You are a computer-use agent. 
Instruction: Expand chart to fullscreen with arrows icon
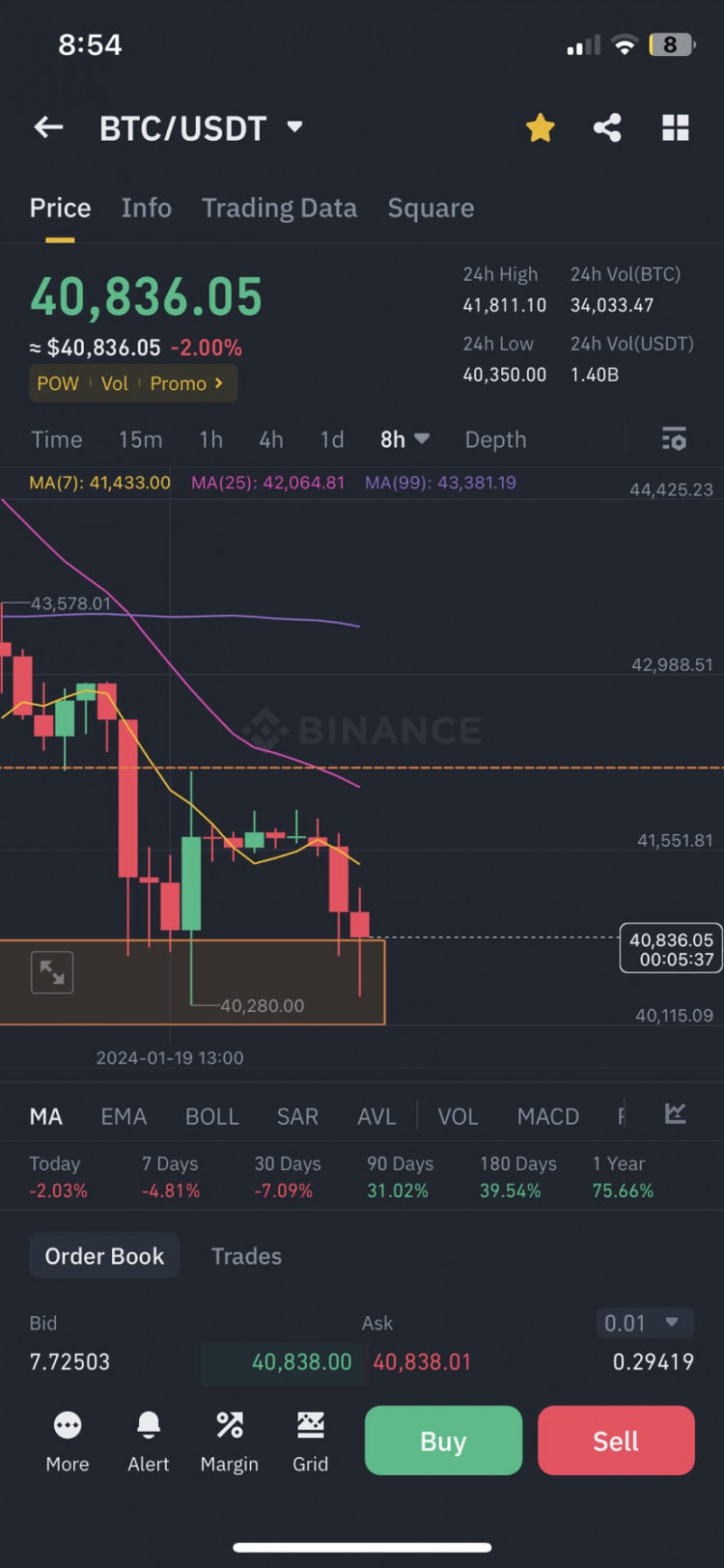click(x=52, y=972)
